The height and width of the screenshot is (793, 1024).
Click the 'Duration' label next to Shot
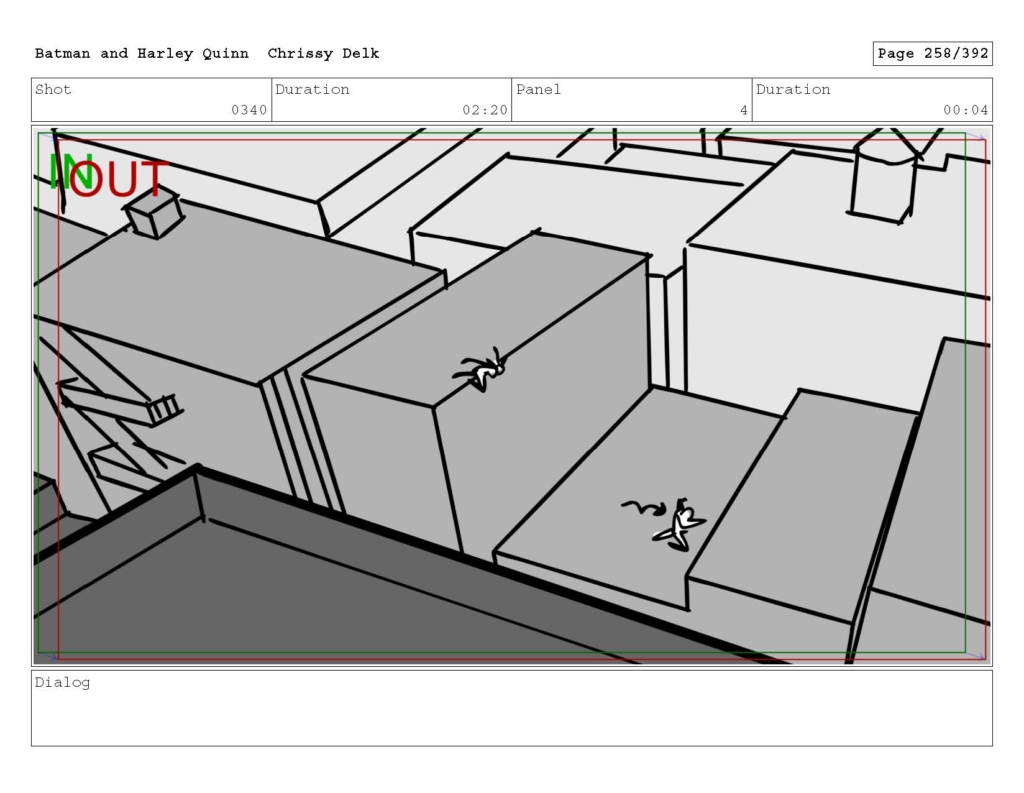tap(312, 89)
